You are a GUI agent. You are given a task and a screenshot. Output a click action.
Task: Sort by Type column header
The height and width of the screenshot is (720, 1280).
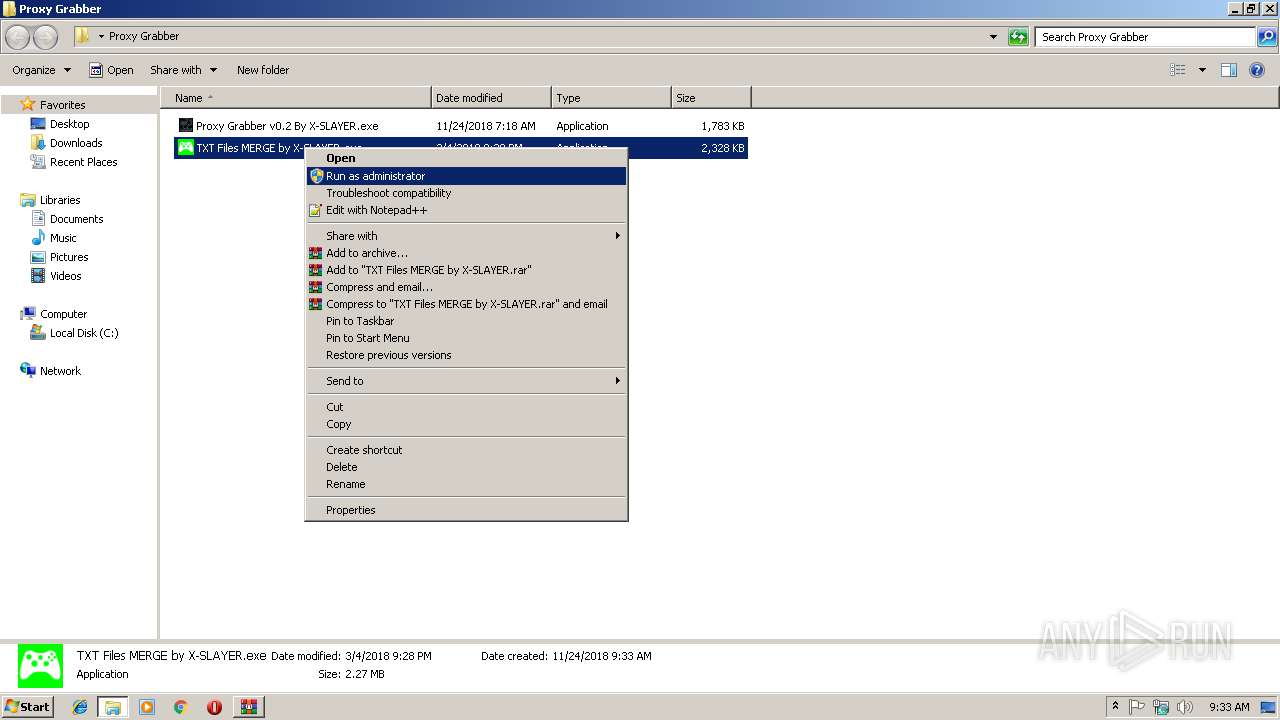coord(611,98)
